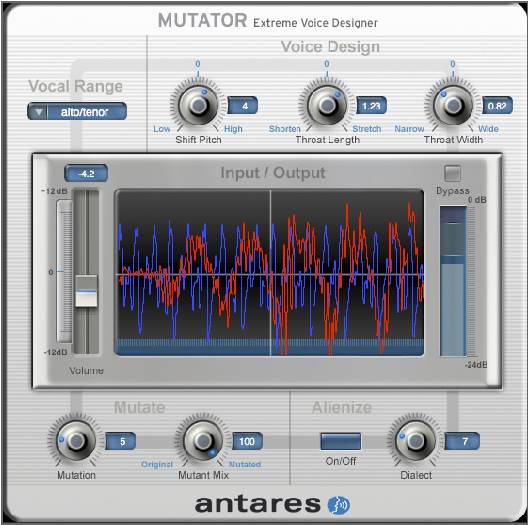Click the Mutant Mix knob

coord(203,441)
